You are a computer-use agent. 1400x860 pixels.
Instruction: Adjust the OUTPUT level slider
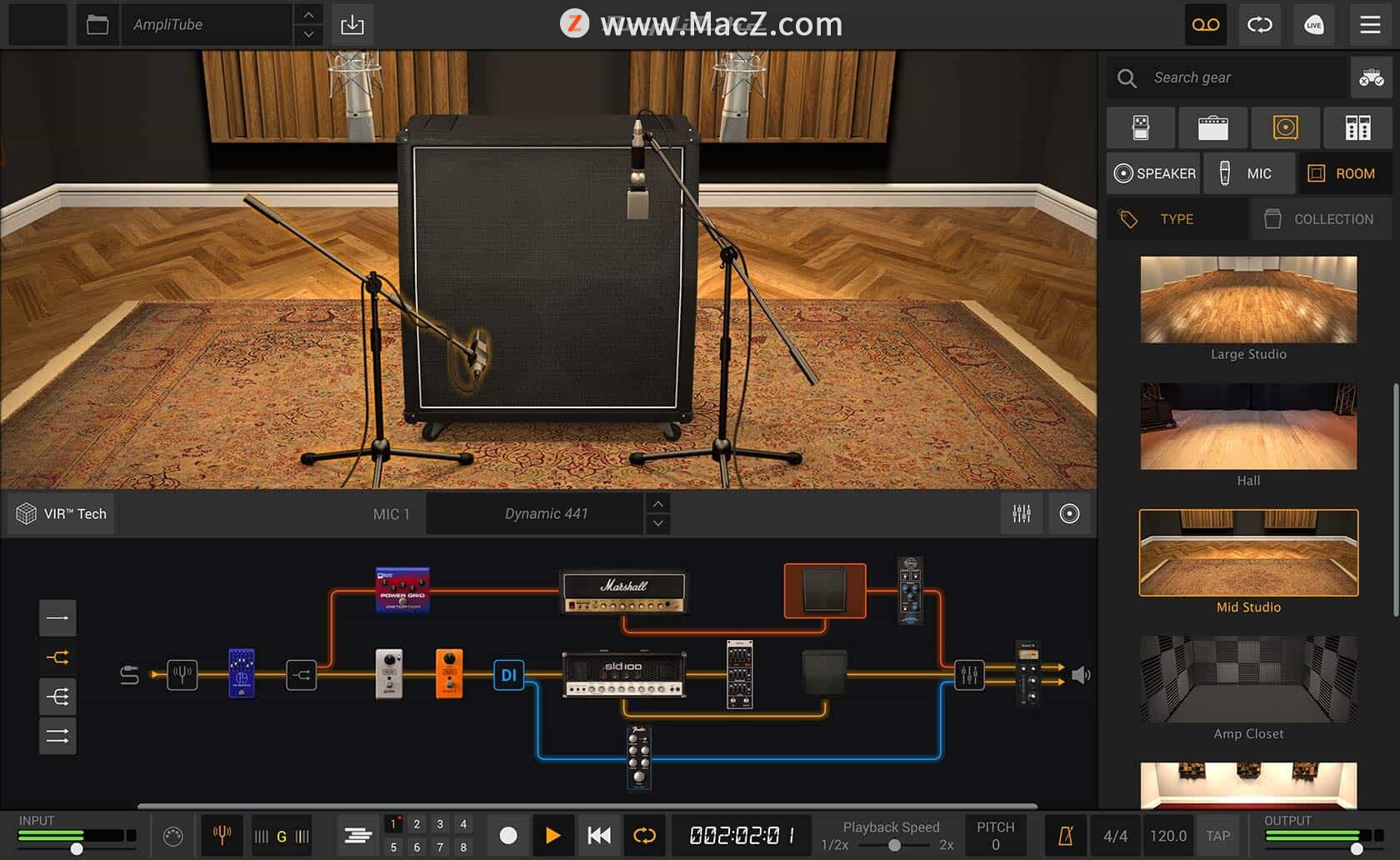pos(1356,848)
